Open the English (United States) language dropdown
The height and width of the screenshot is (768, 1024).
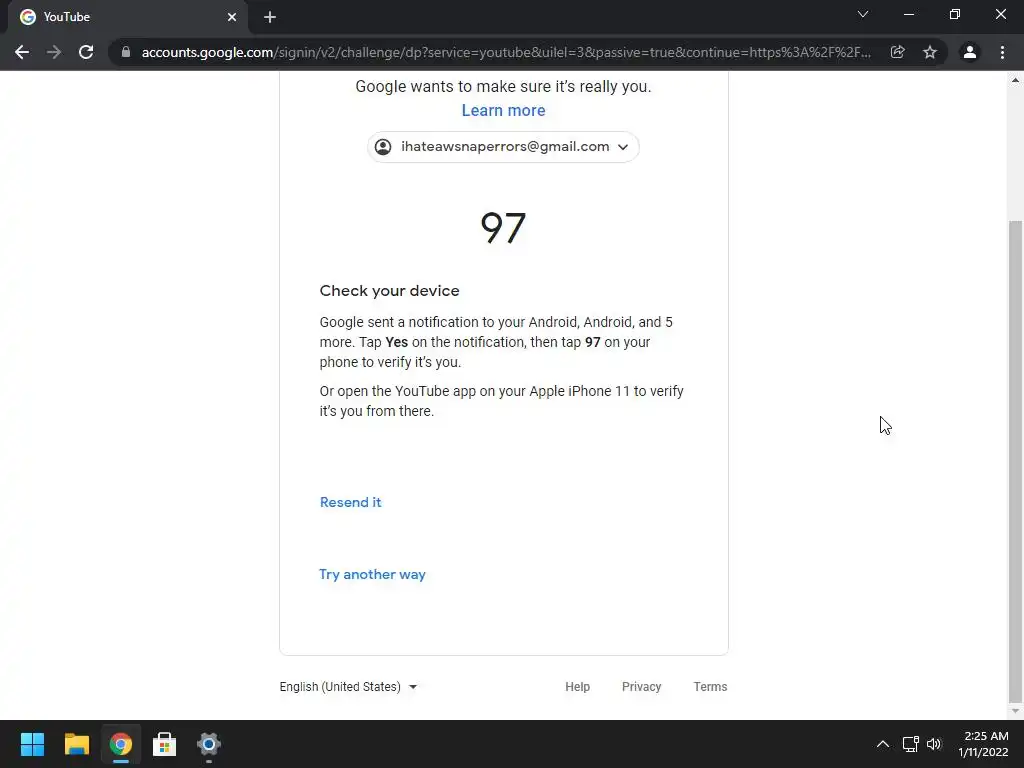(348, 687)
